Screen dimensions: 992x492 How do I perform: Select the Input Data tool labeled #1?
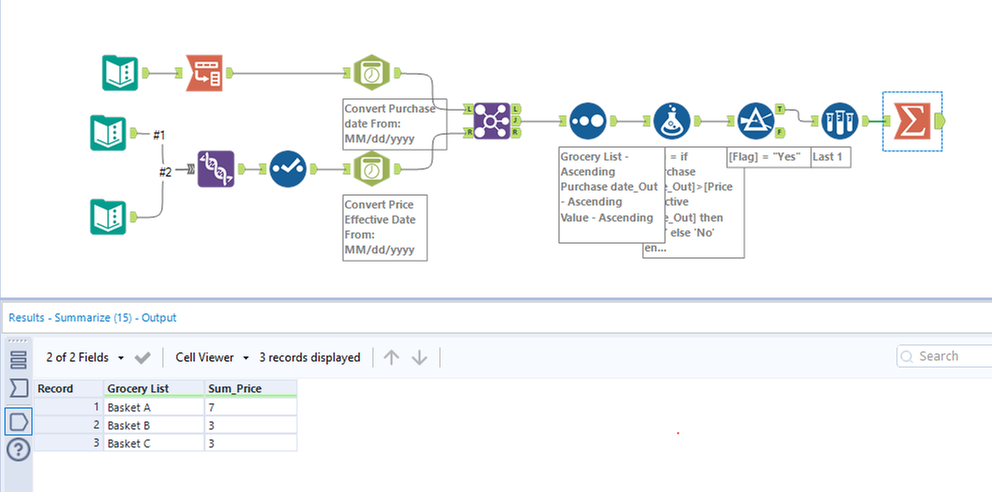point(108,133)
